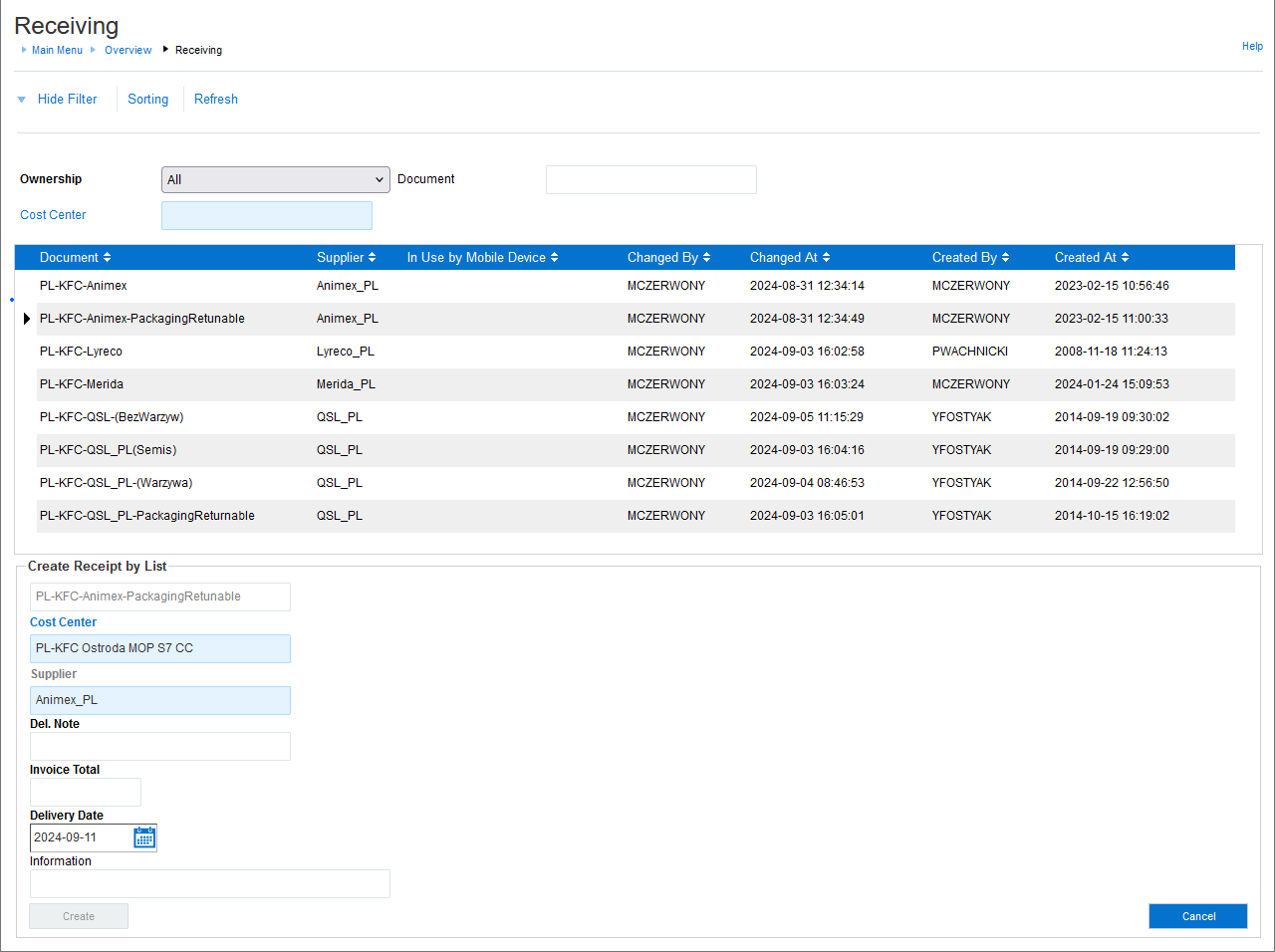
Task: Sort by Changed By column arrows
Action: 706,257
